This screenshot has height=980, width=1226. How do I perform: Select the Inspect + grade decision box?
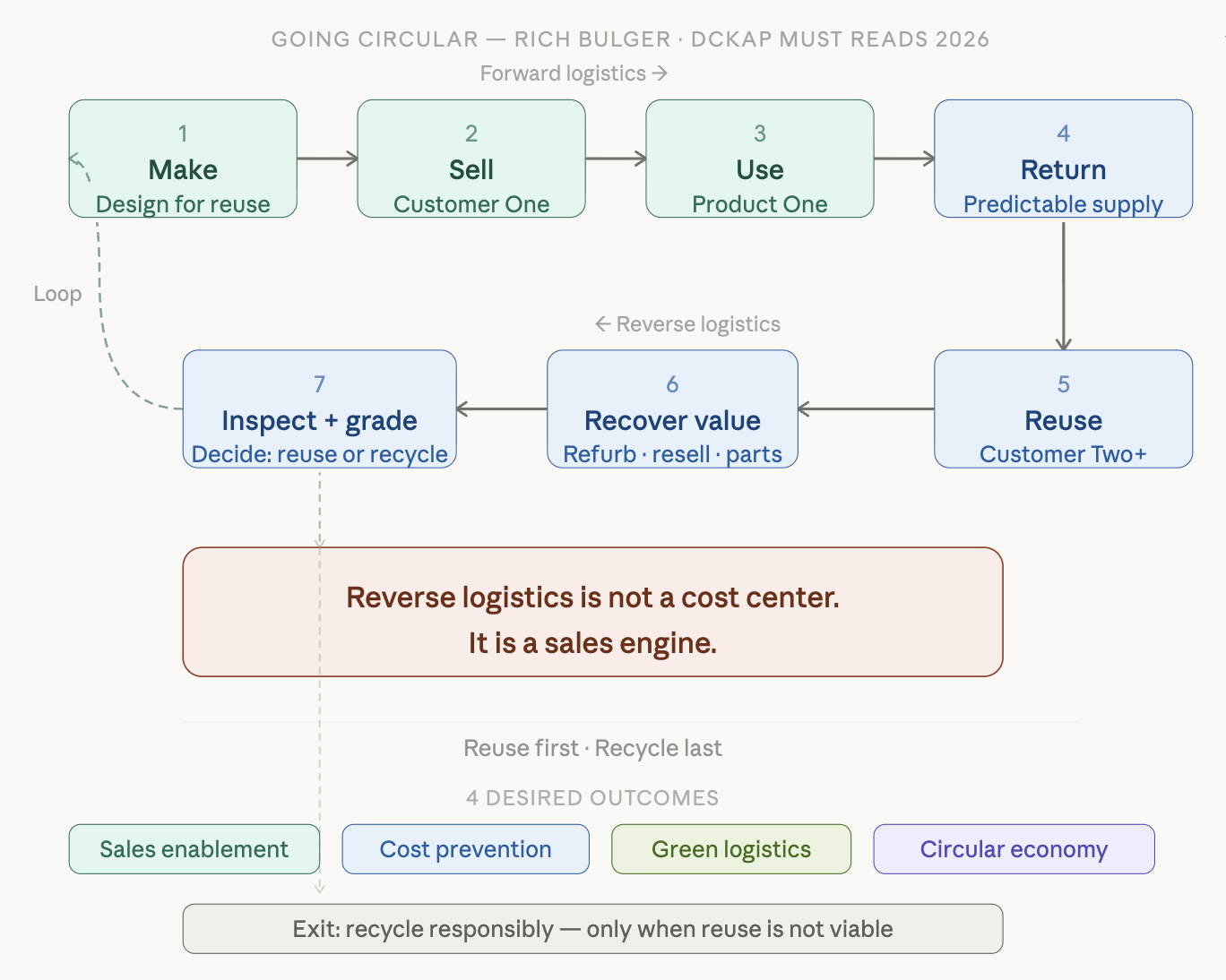[319, 408]
